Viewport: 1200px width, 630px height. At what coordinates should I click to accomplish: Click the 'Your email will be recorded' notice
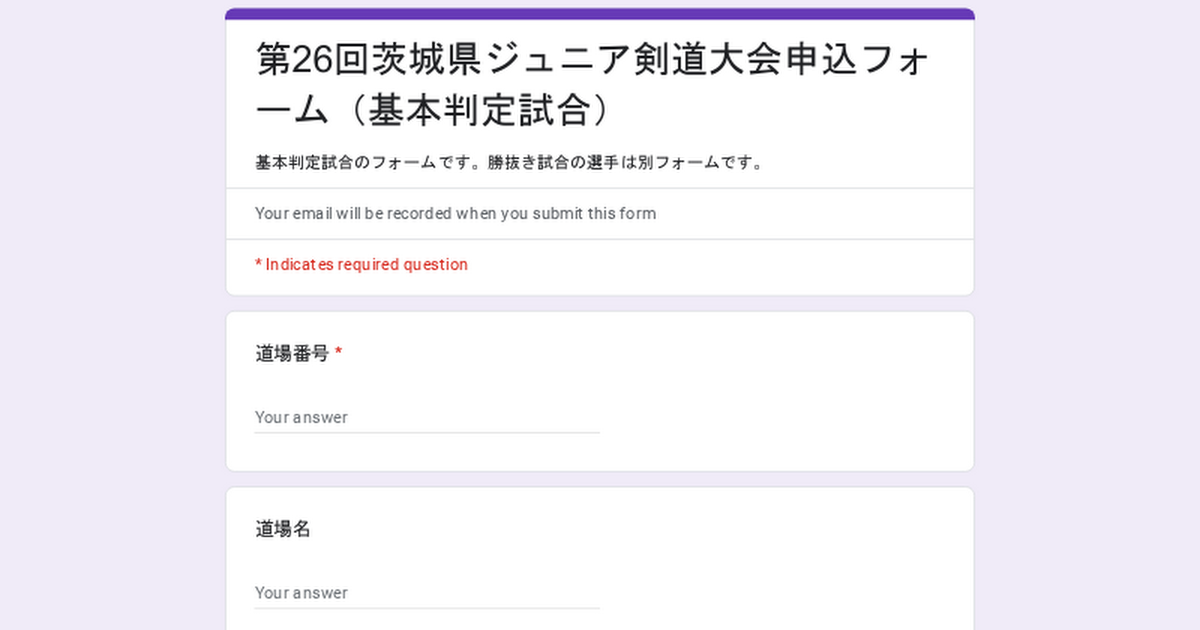point(456,213)
